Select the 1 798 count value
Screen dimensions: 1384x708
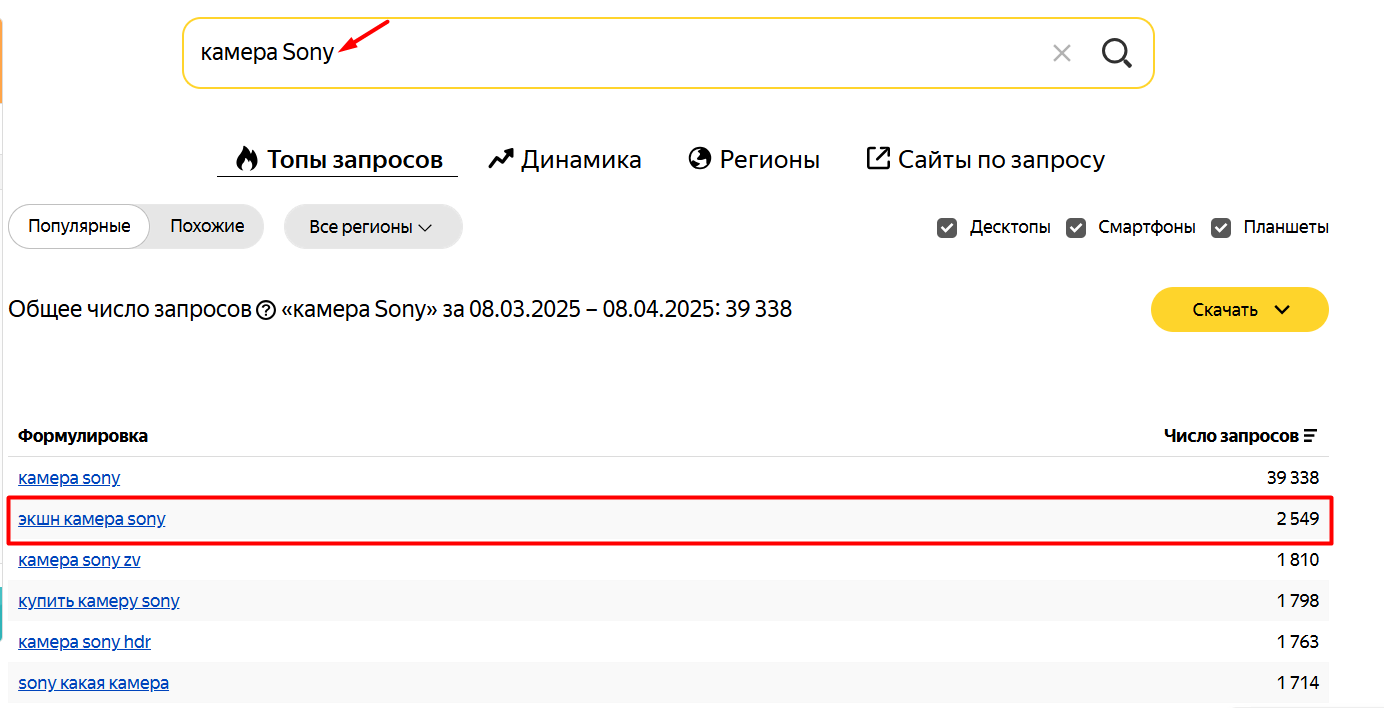tap(1298, 601)
